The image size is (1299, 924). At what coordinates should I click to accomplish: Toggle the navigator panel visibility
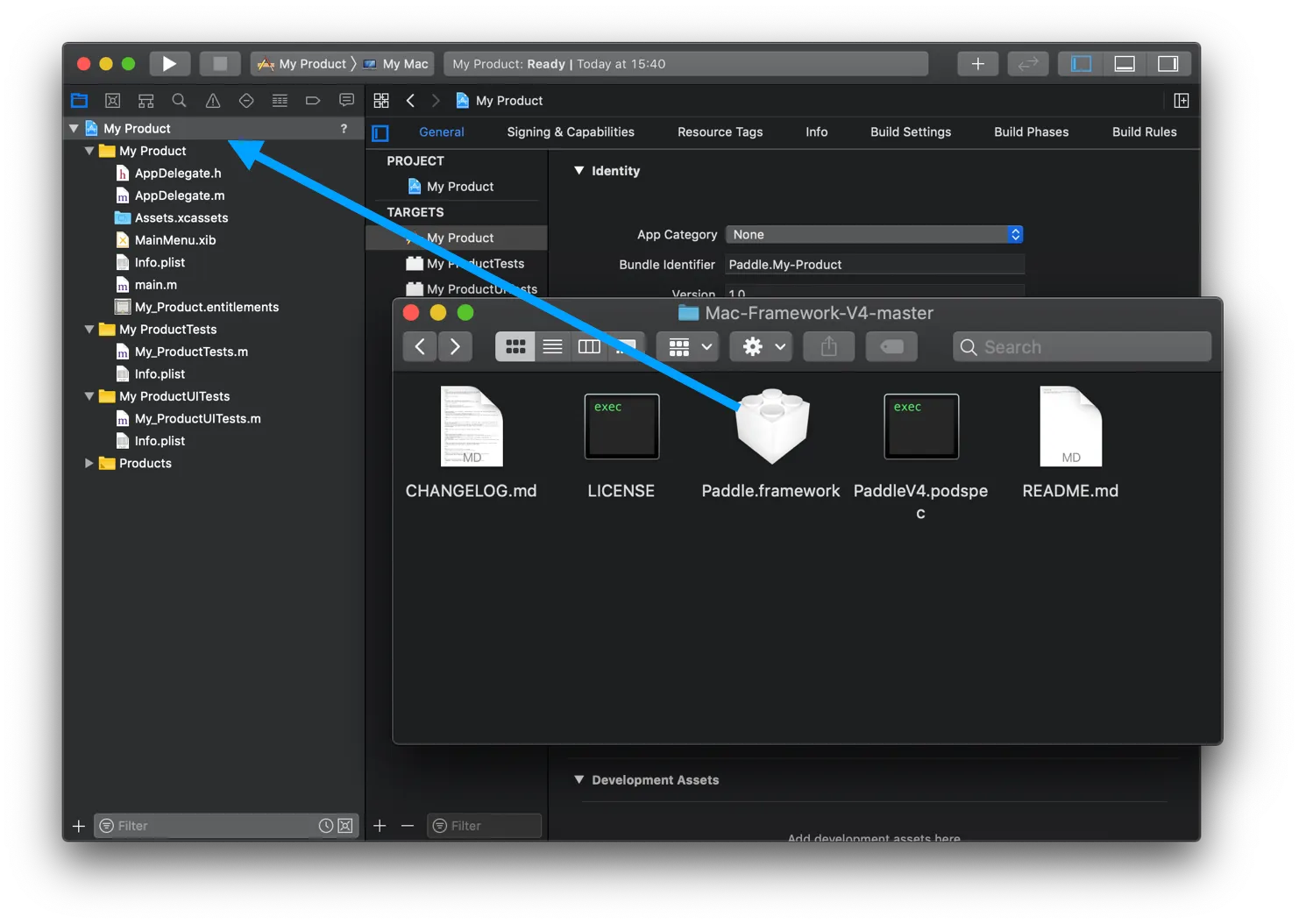(x=1082, y=64)
